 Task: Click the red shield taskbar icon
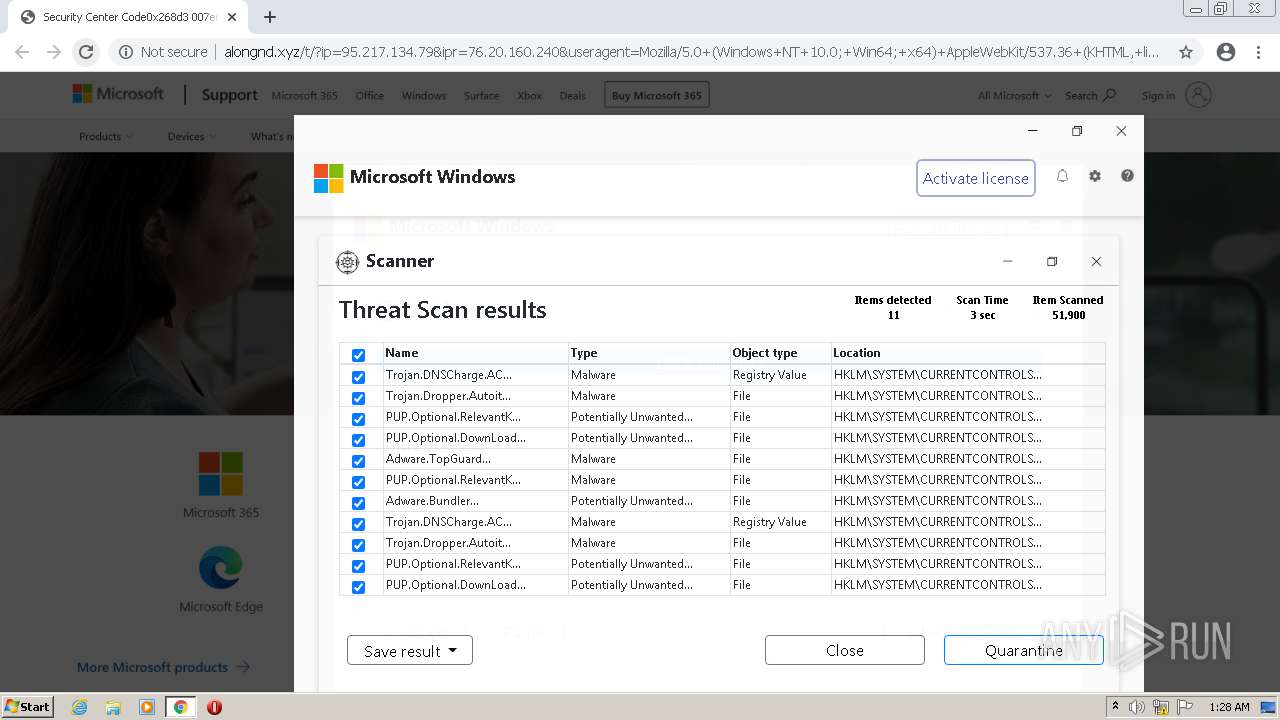(214, 707)
